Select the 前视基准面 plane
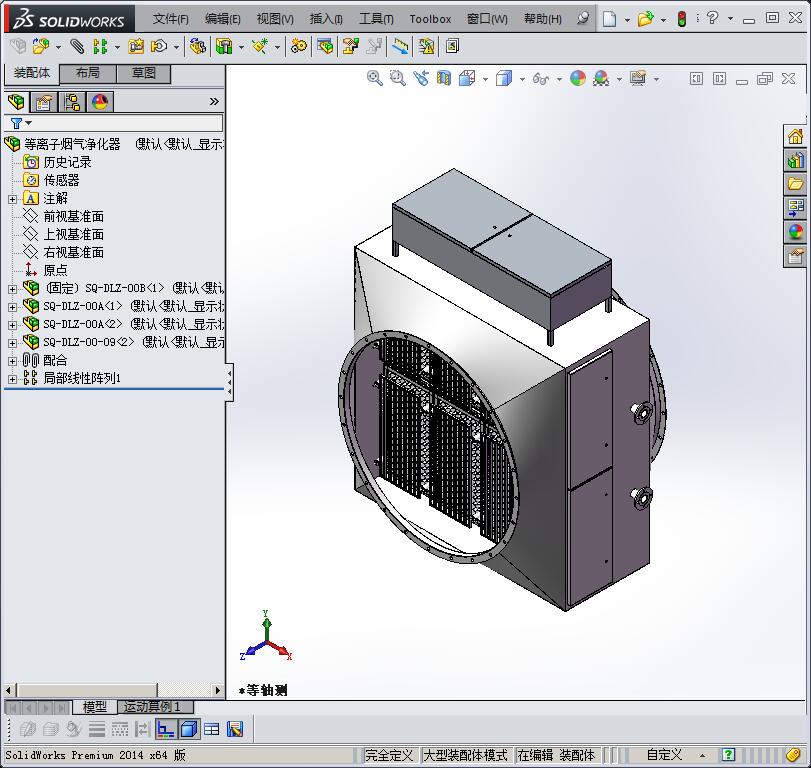This screenshot has width=811, height=768. [73, 217]
